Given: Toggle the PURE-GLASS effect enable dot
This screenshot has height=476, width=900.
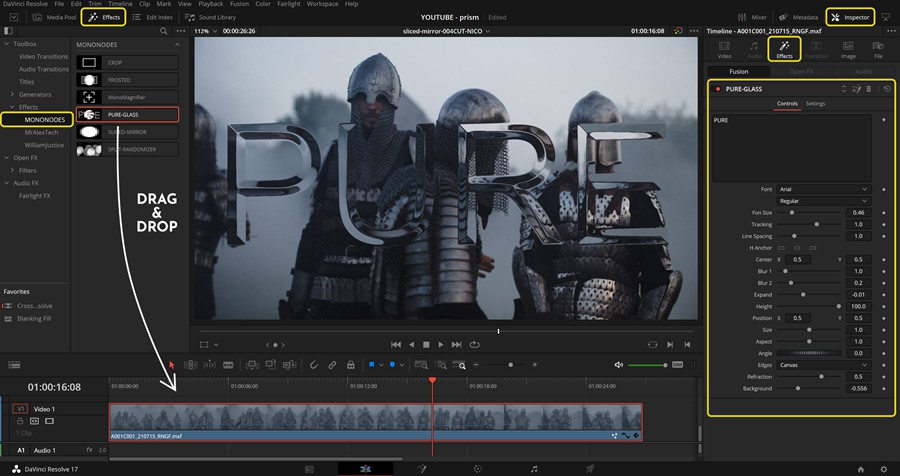Looking at the screenshot, I should (x=717, y=89).
